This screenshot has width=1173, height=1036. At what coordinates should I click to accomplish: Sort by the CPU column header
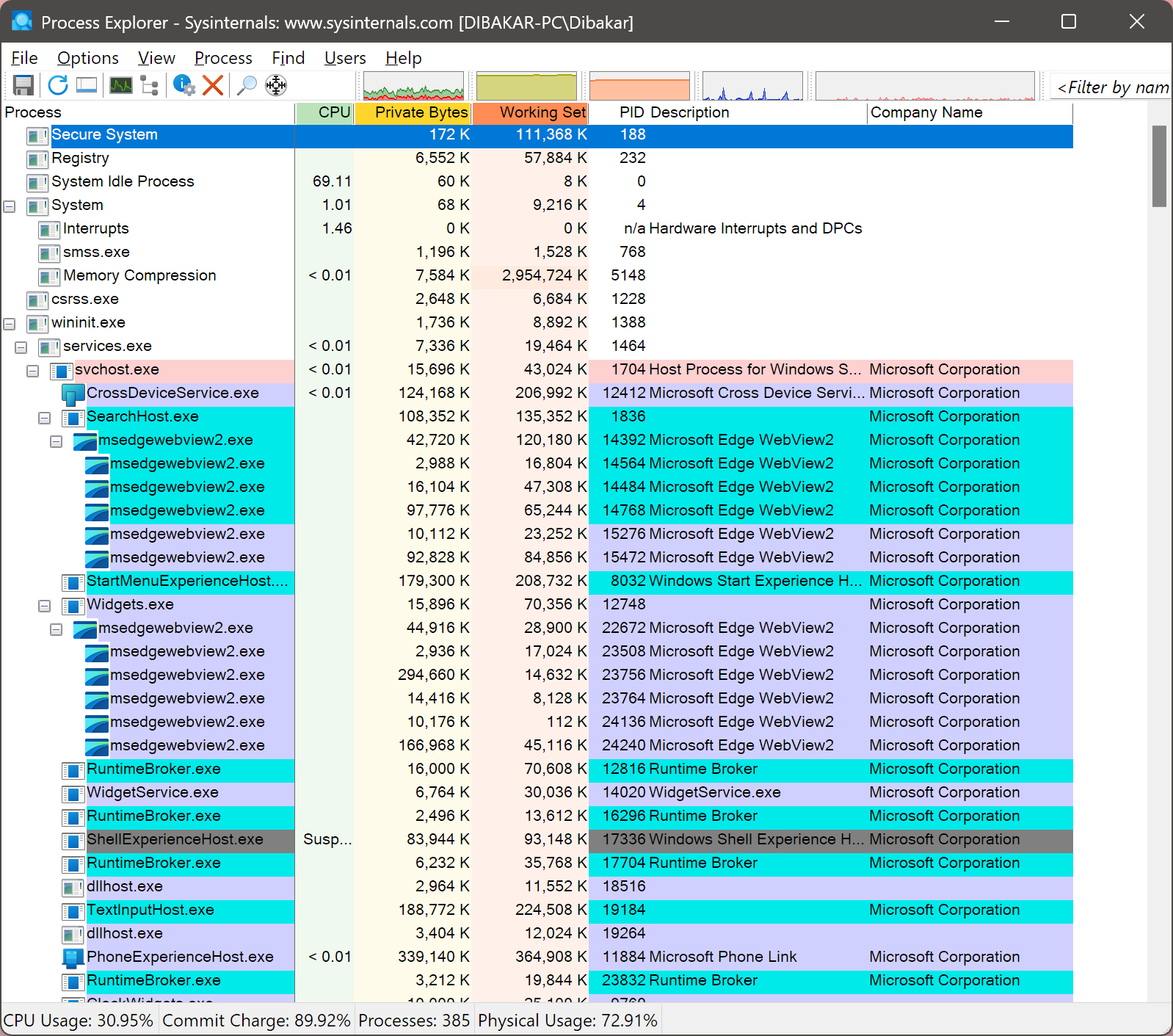click(x=324, y=112)
